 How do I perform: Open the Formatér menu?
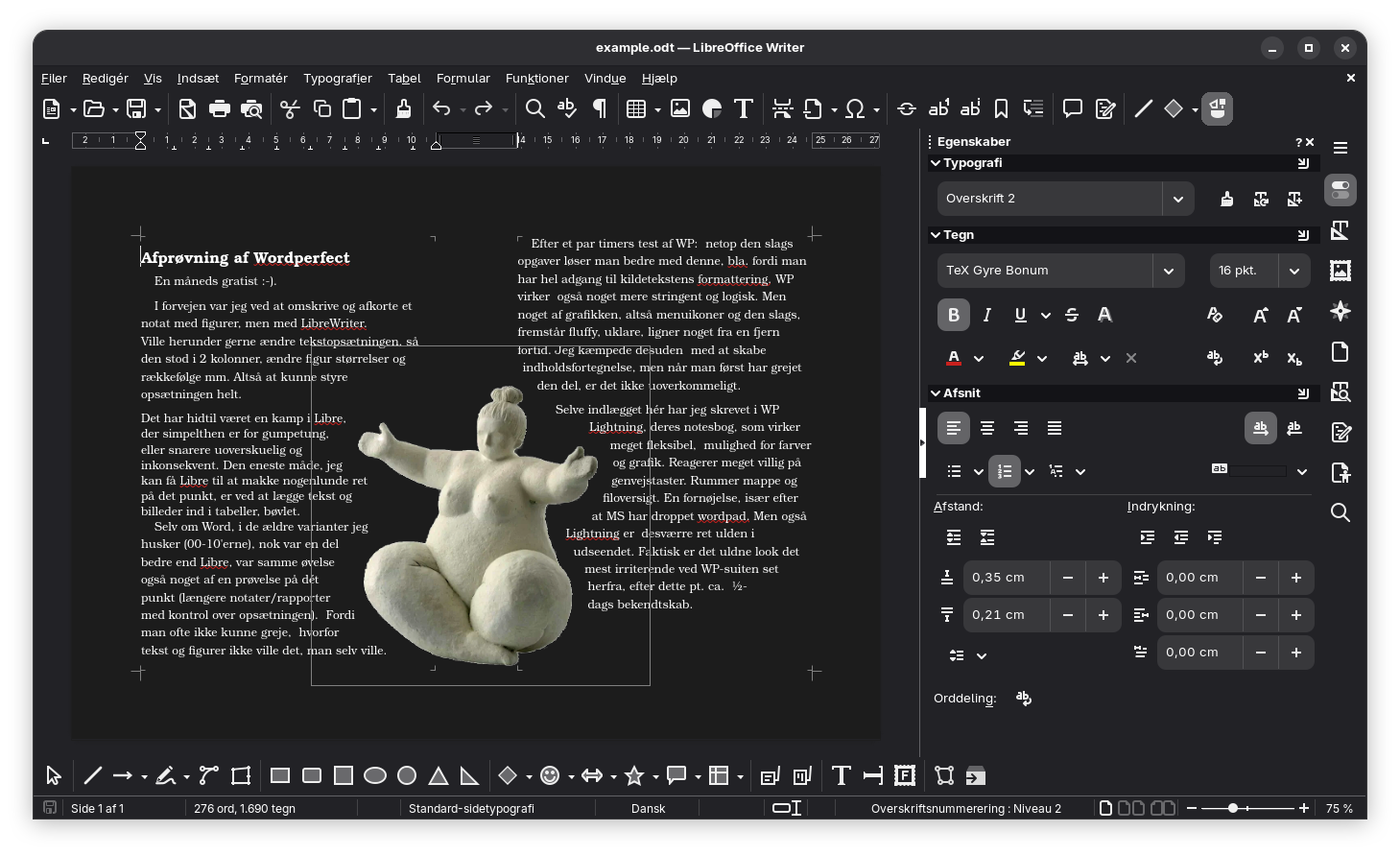coord(260,78)
